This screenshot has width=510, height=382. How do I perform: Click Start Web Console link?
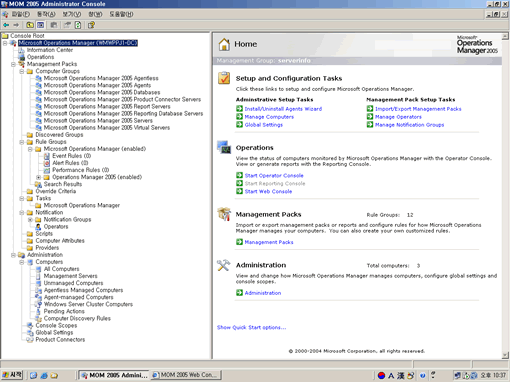point(268,192)
